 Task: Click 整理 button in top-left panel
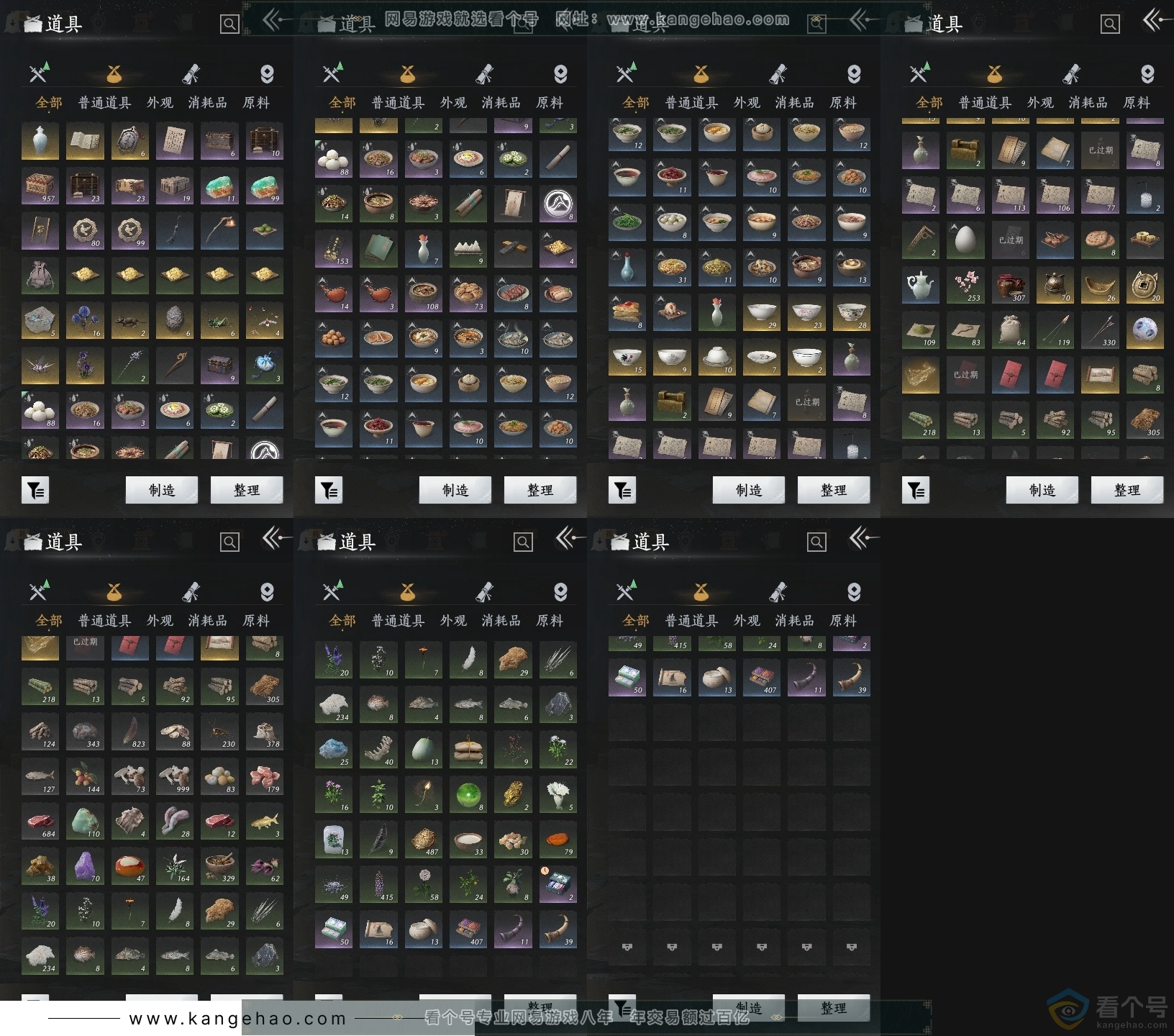point(247,490)
